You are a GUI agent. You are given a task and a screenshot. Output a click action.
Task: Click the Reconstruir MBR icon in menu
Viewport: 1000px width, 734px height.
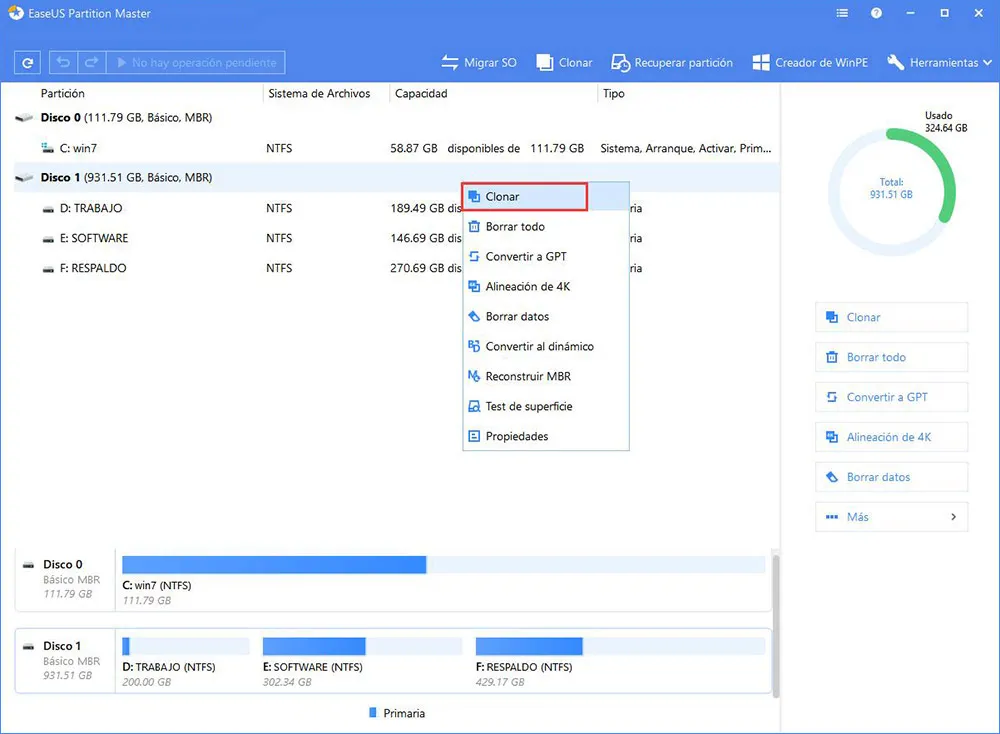pyautogui.click(x=474, y=376)
